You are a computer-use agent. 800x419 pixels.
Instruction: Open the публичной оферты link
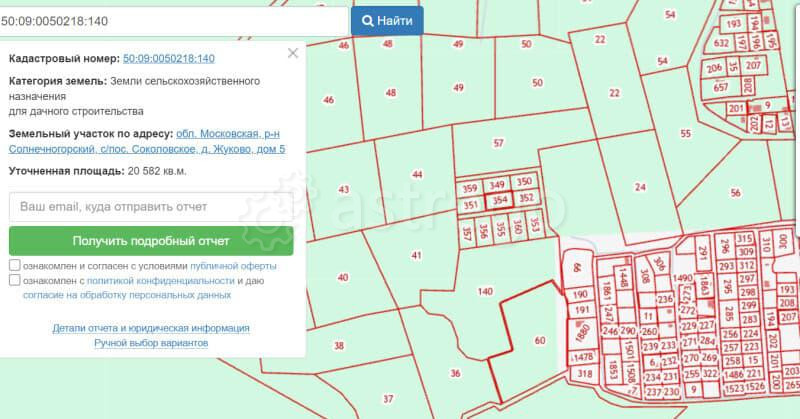(x=233, y=266)
